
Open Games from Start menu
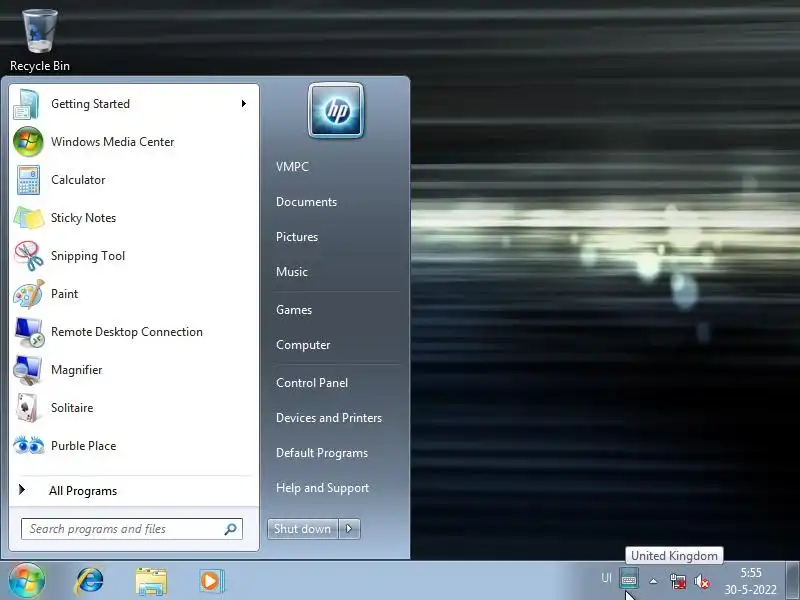[294, 310]
